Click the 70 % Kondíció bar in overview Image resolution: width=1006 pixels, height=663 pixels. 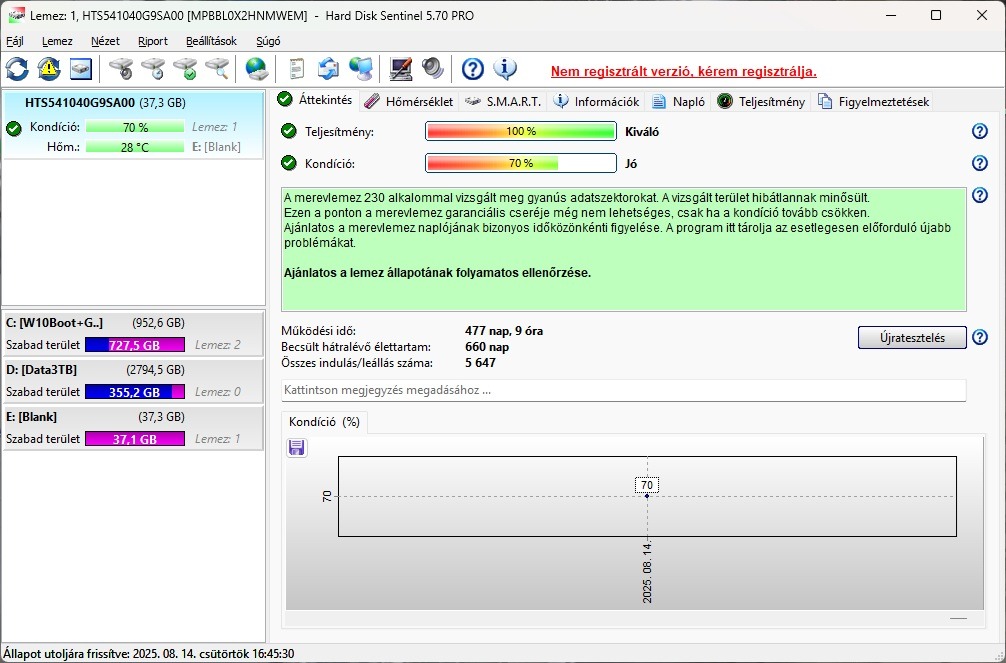[x=520, y=163]
